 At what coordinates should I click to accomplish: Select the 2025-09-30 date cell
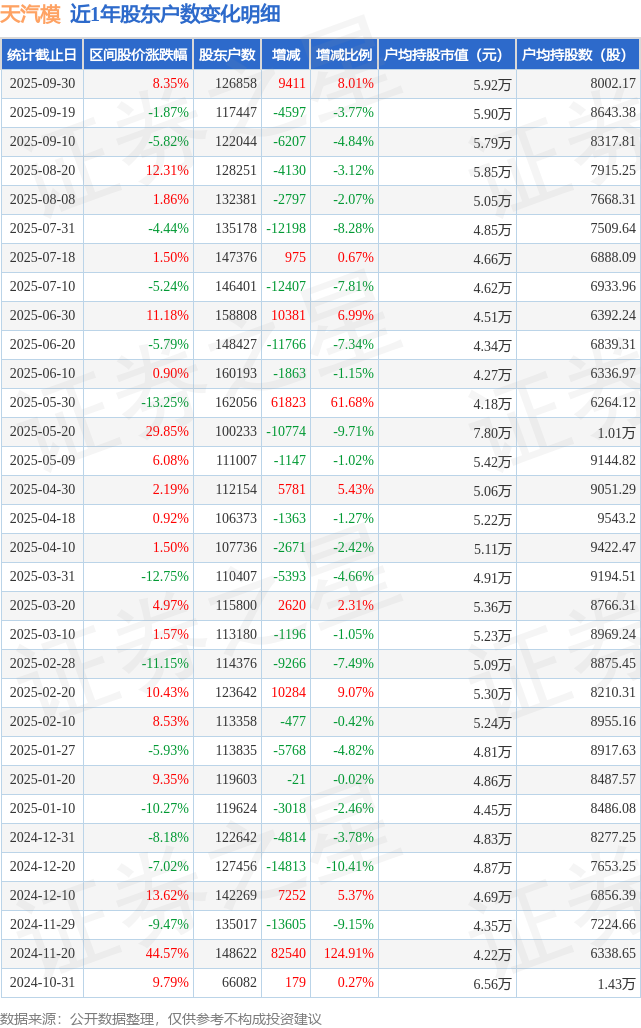pos(42,84)
